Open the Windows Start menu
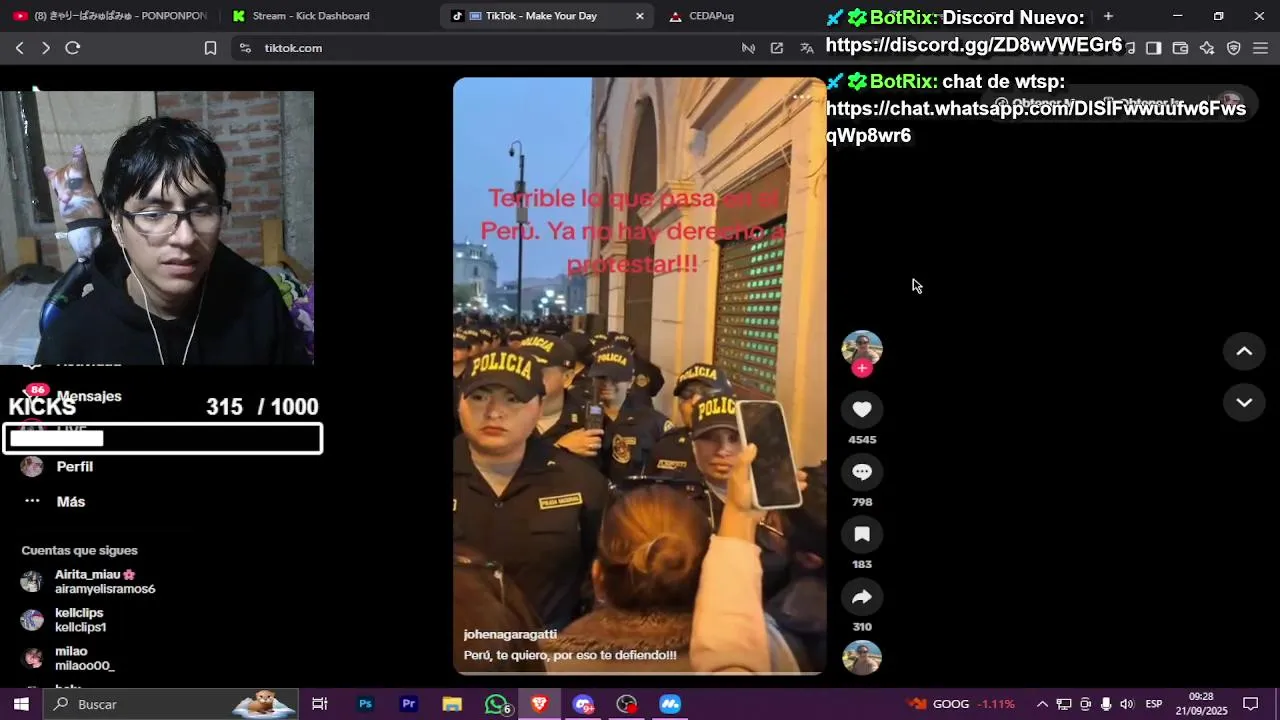The height and width of the screenshot is (720, 1280). [x=21, y=704]
